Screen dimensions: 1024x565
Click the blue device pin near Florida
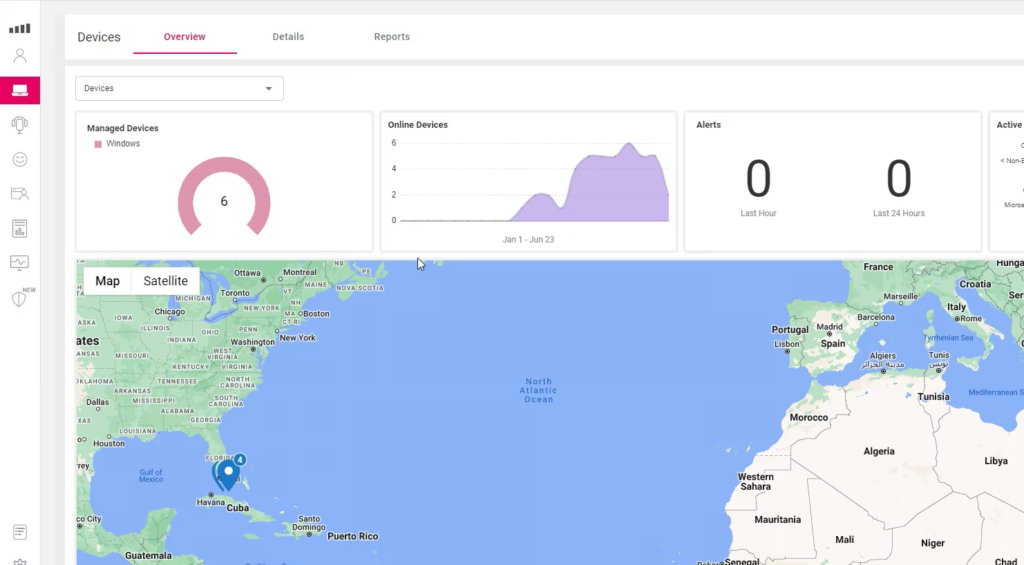click(228, 473)
